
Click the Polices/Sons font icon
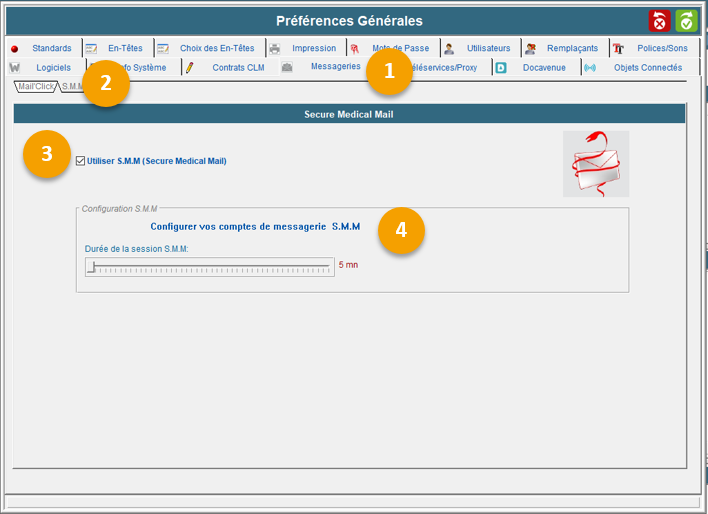coord(618,48)
